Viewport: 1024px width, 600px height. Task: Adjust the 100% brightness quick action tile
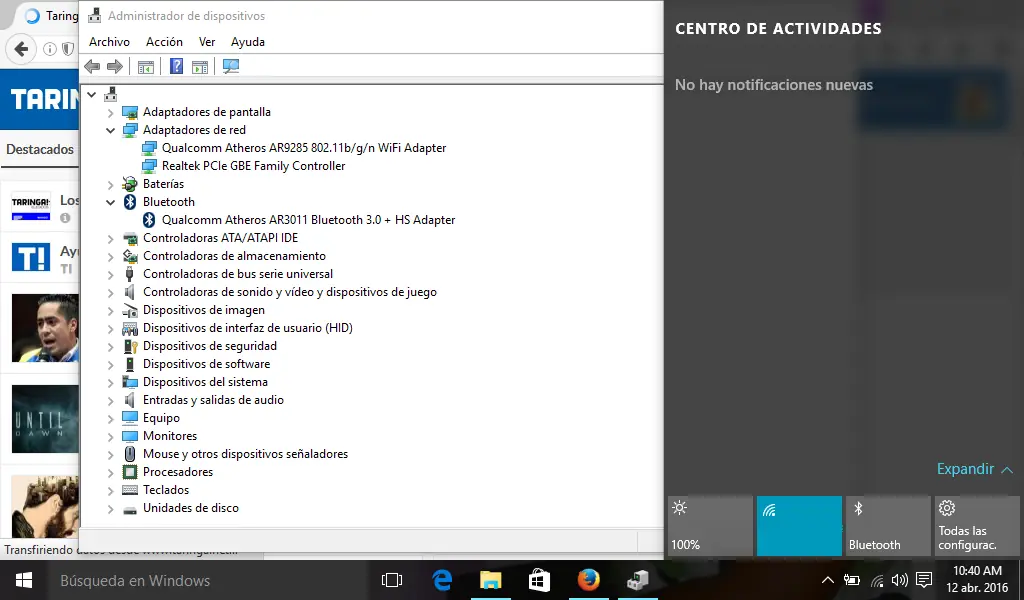click(x=711, y=526)
